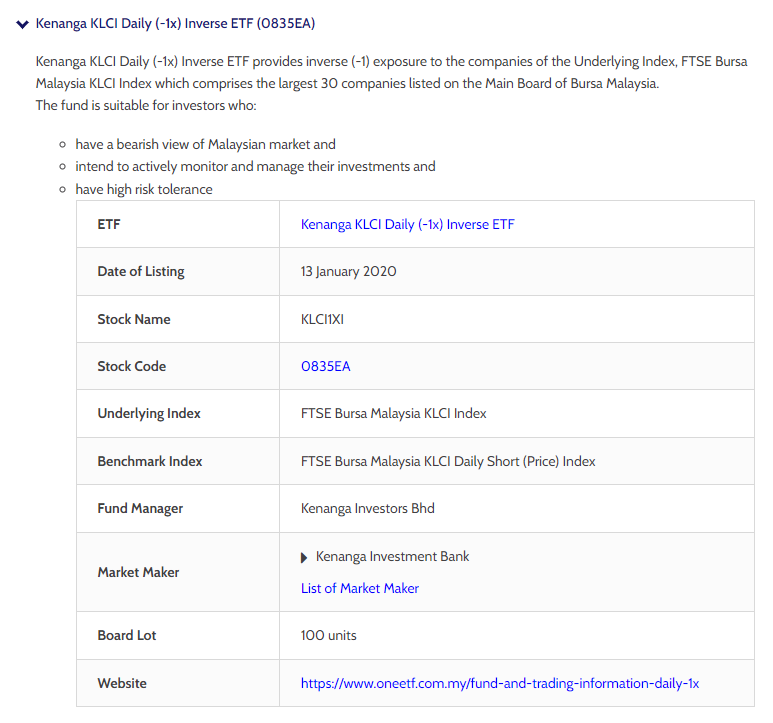The image size is (773, 723).
Task: Click the fund manager value Kenanga Investors Bhd
Action: (x=367, y=508)
